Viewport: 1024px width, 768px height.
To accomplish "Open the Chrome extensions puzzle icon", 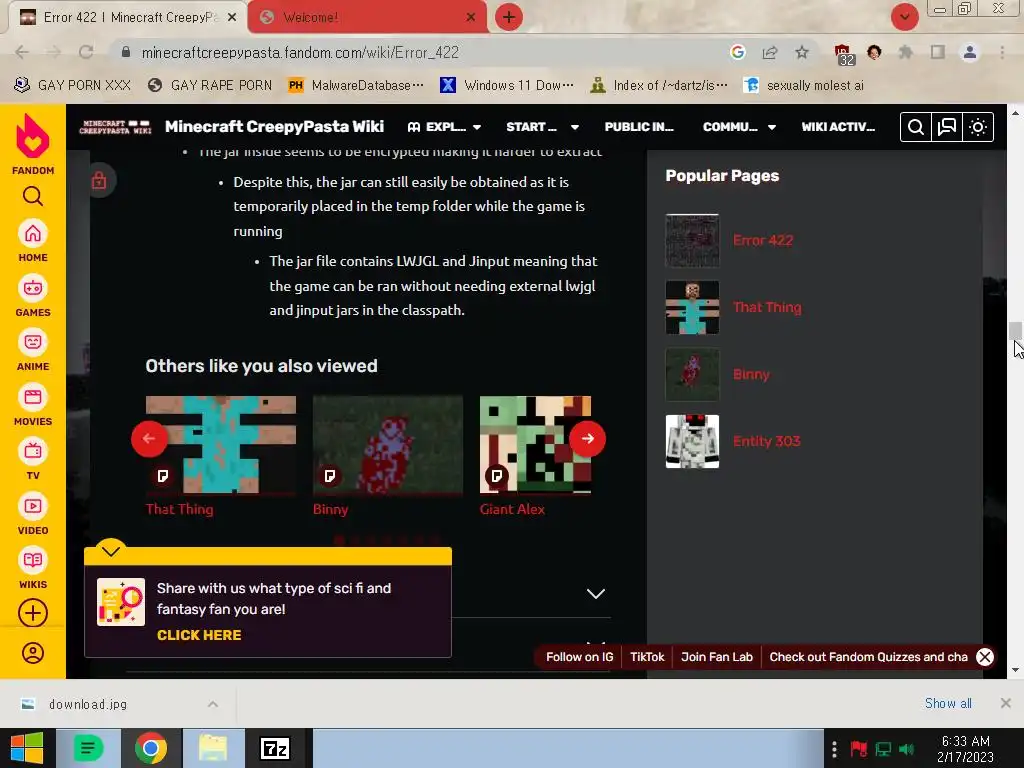I will click(x=906, y=52).
